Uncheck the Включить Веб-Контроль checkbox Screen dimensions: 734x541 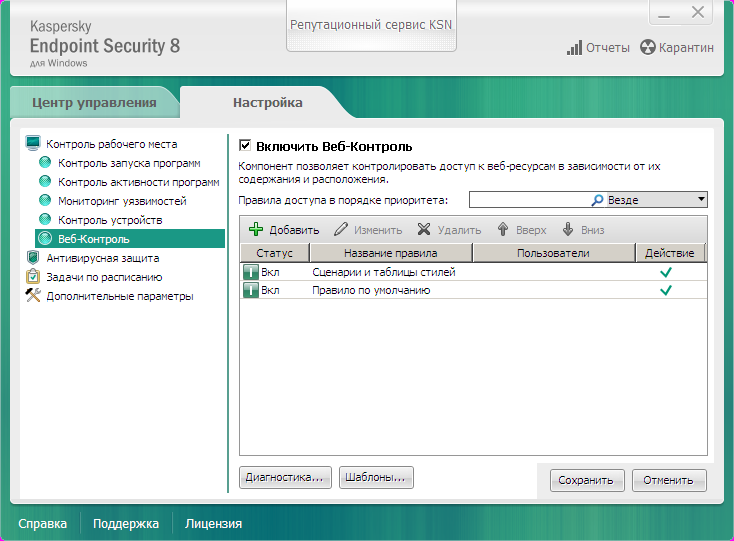click(x=245, y=146)
